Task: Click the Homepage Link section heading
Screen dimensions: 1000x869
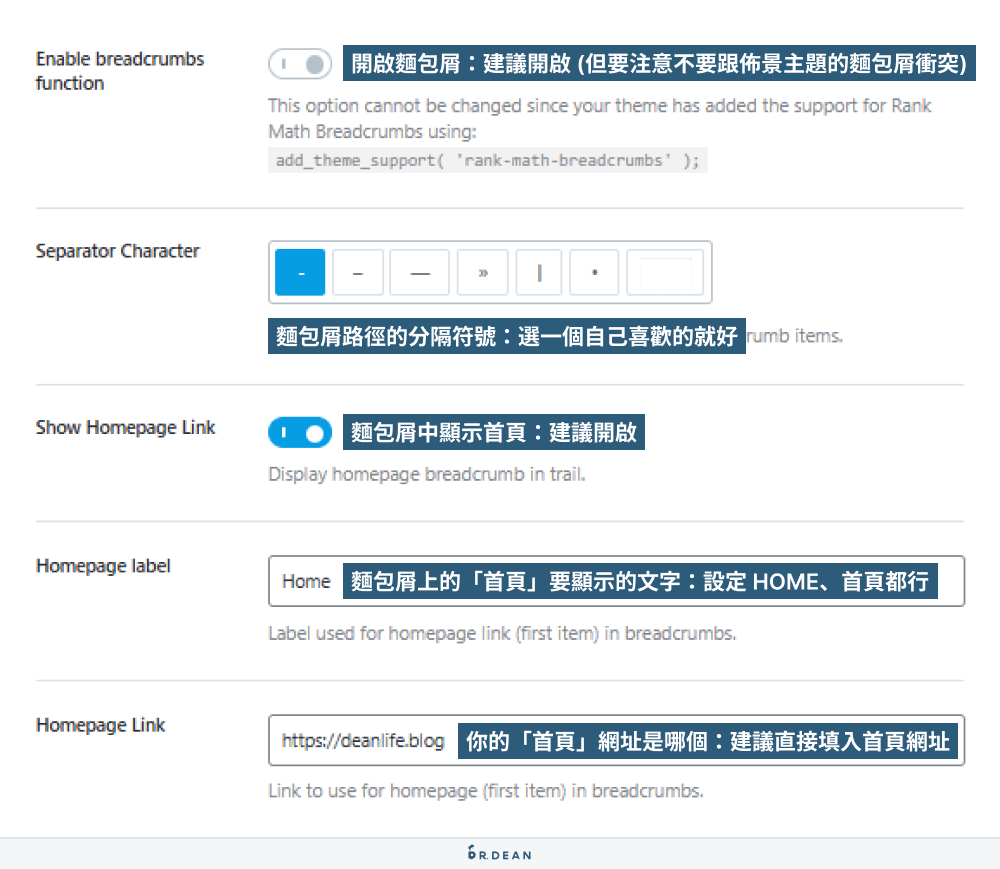Action: pos(100,725)
